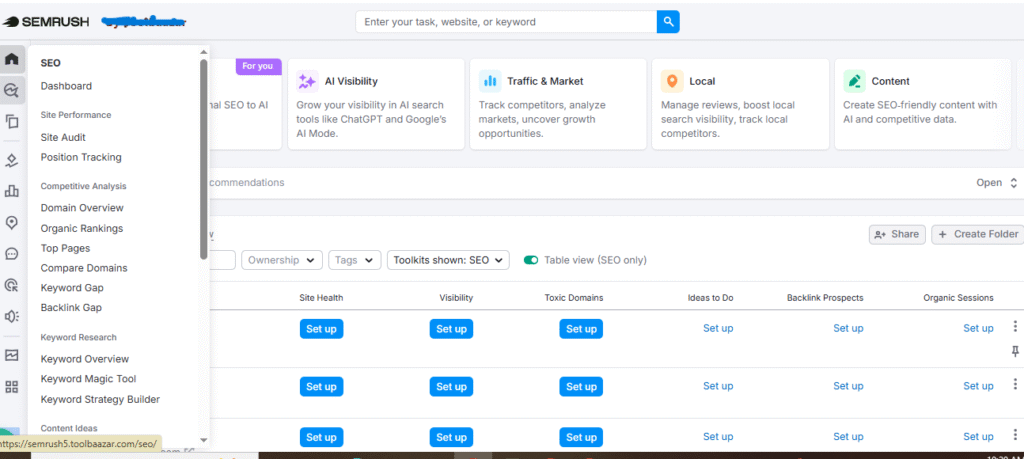This screenshot has width=1024, height=459.
Task: Open Keyword Strategy Builder
Action: 100,399
